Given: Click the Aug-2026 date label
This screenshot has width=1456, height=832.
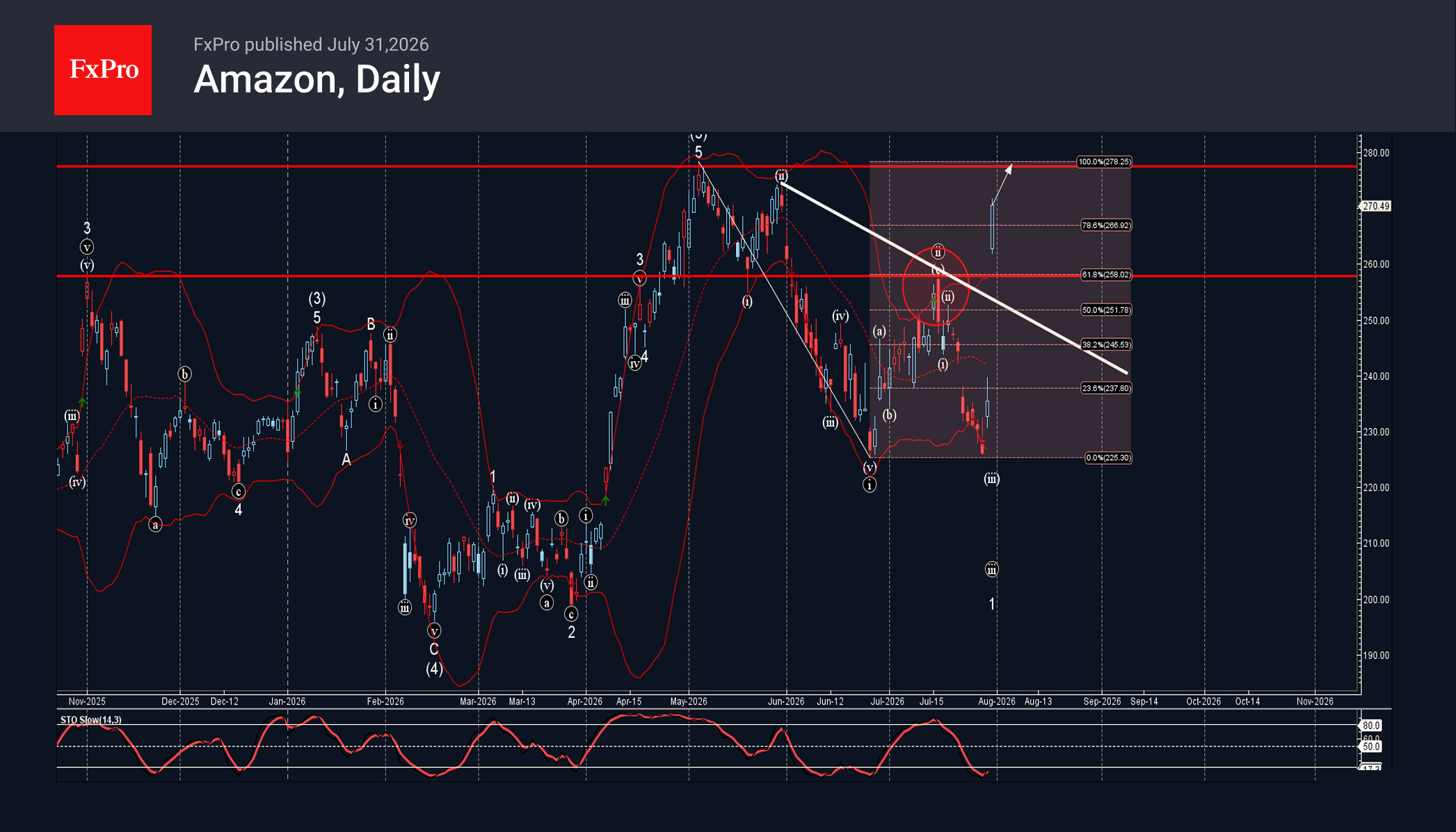Looking at the screenshot, I should tap(997, 701).
